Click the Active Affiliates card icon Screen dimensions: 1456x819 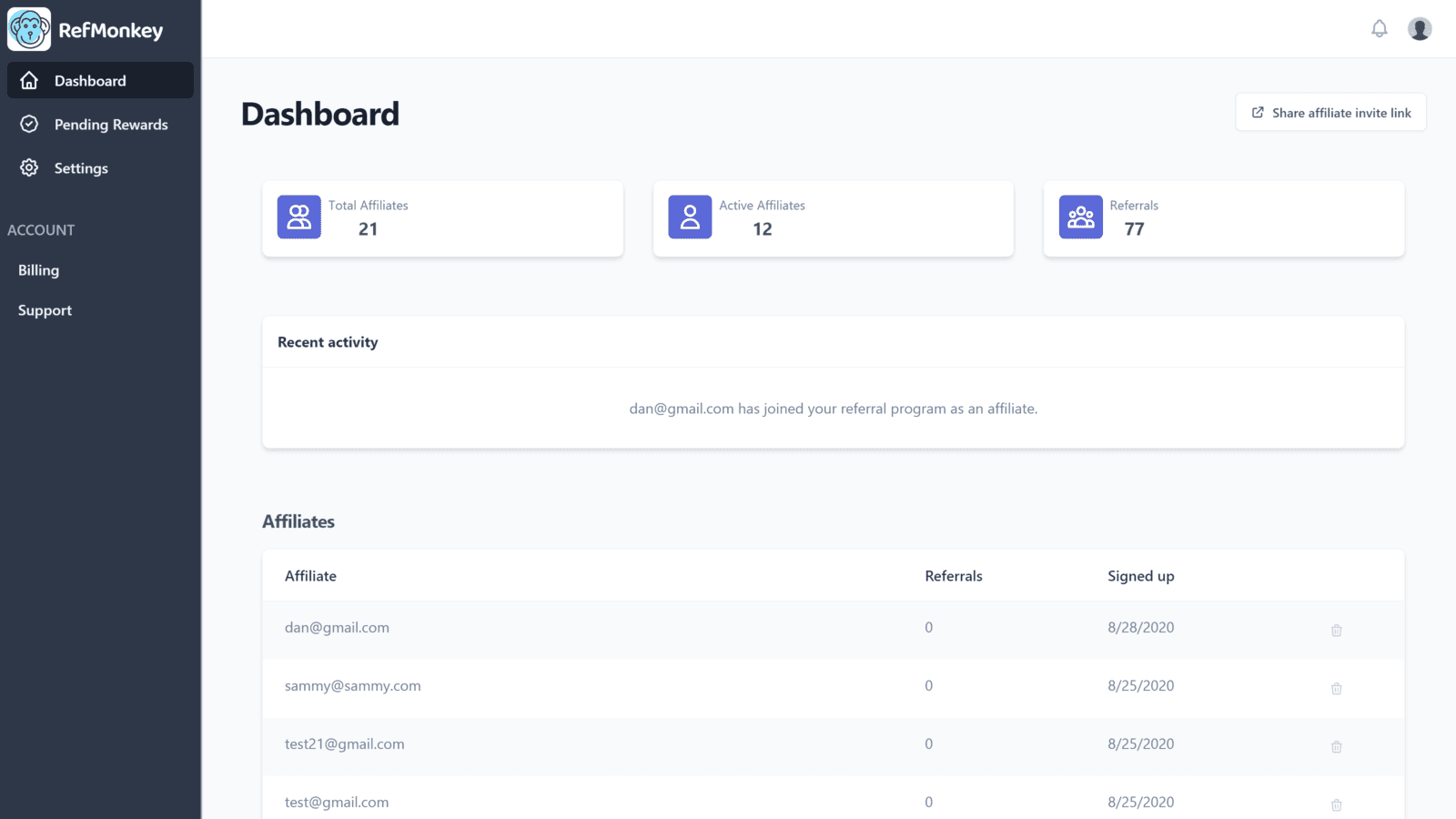click(x=689, y=217)
